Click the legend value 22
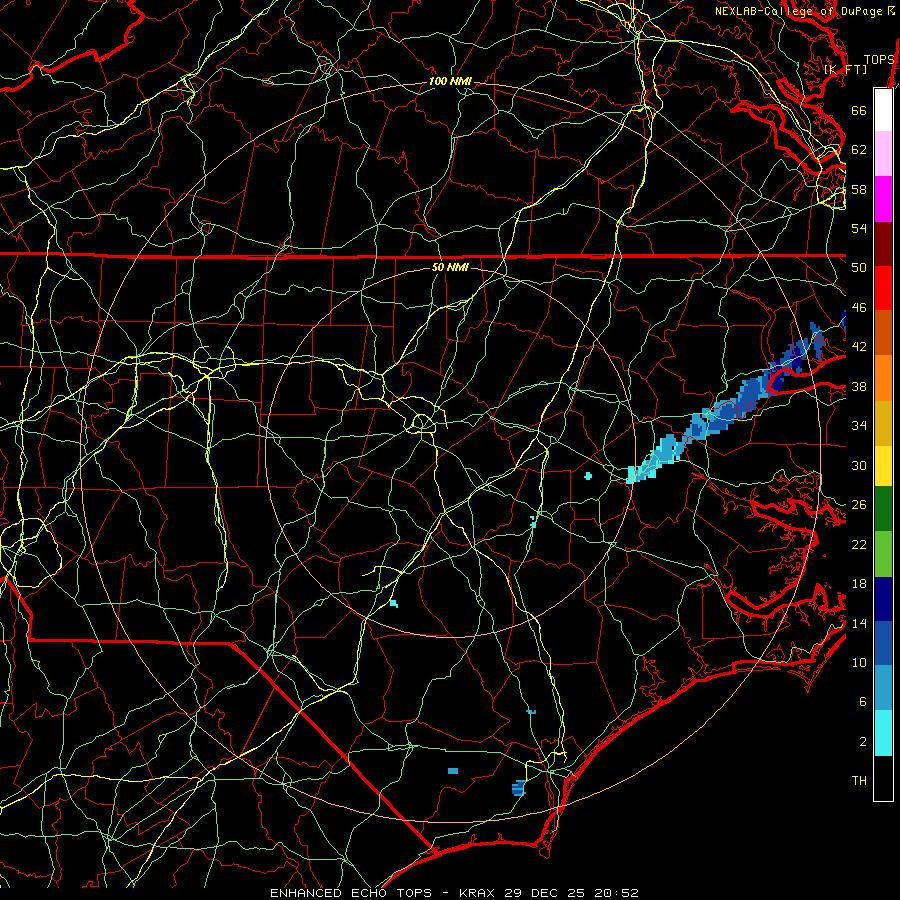Image resolution: width=900 pixels, height=900 pixels. coord(859,544)
